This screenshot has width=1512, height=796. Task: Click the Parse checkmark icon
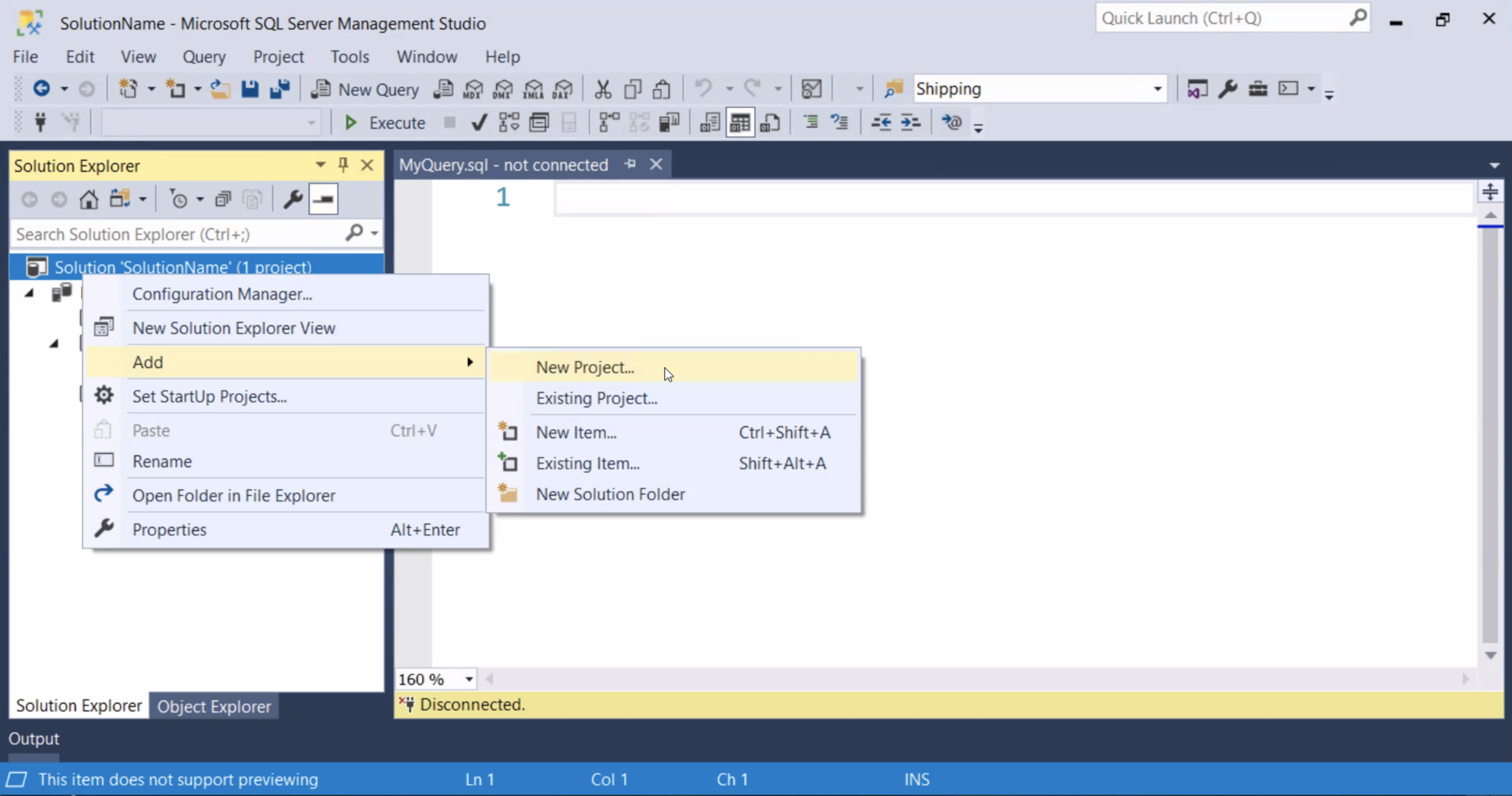coord(479,122)
